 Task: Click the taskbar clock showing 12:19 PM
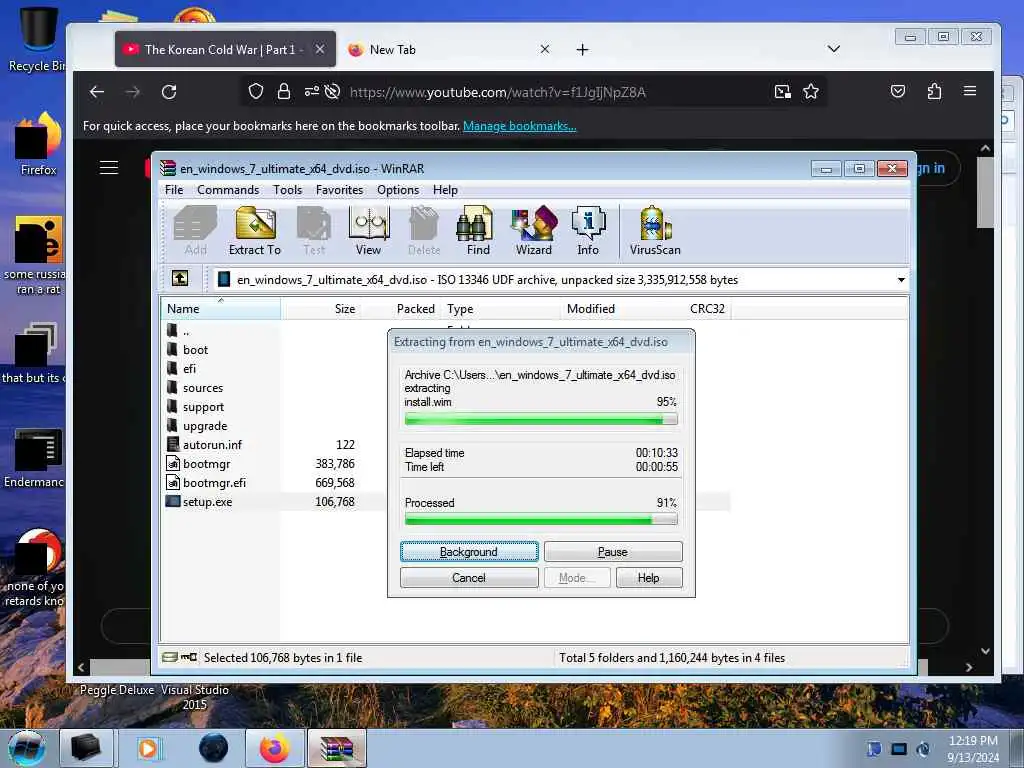tap(972, 748)
